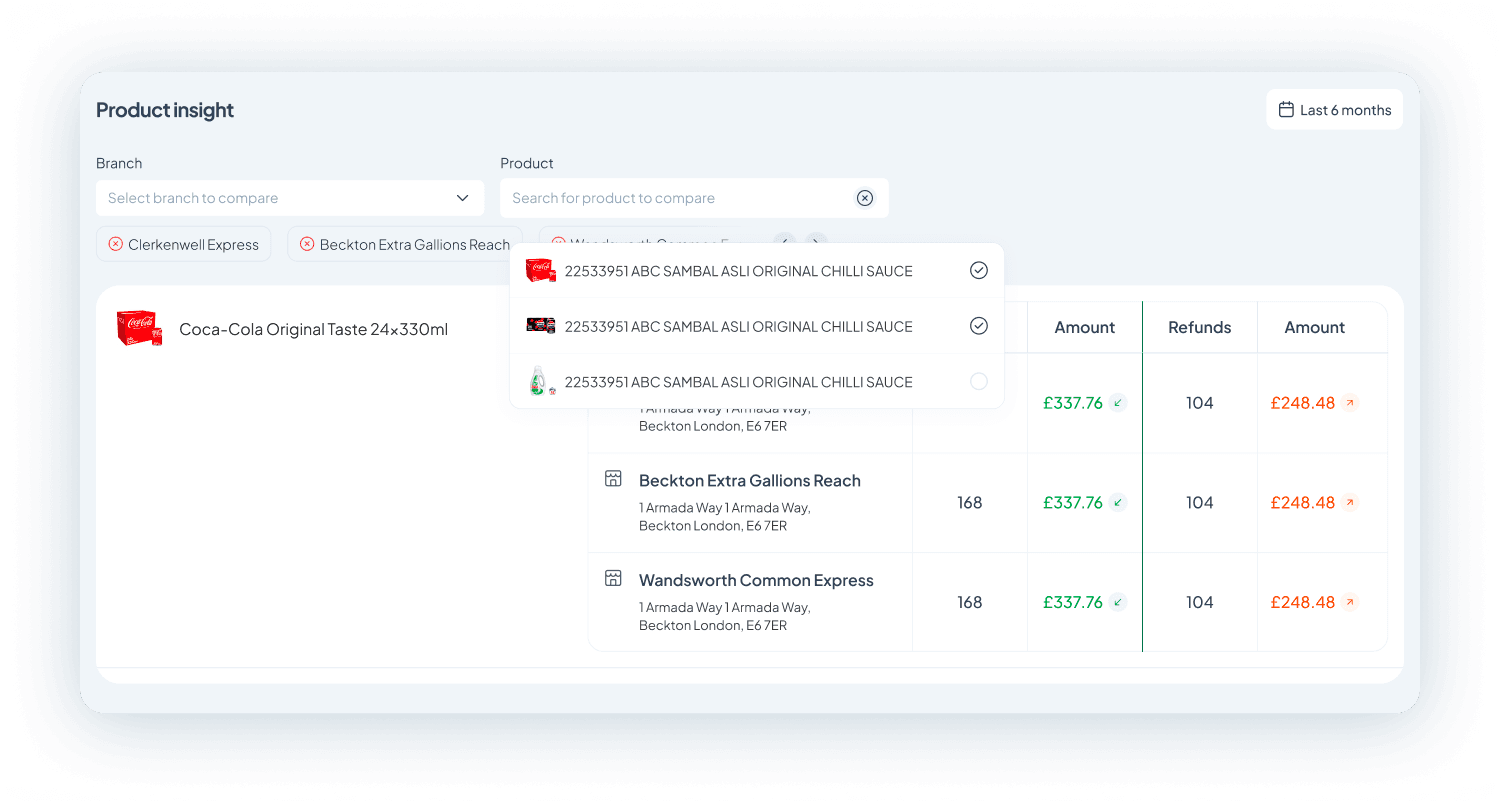Uncheck the option with the red Coca-Cola pack thumbnail

pyautogui.click(x=979, y=271)
